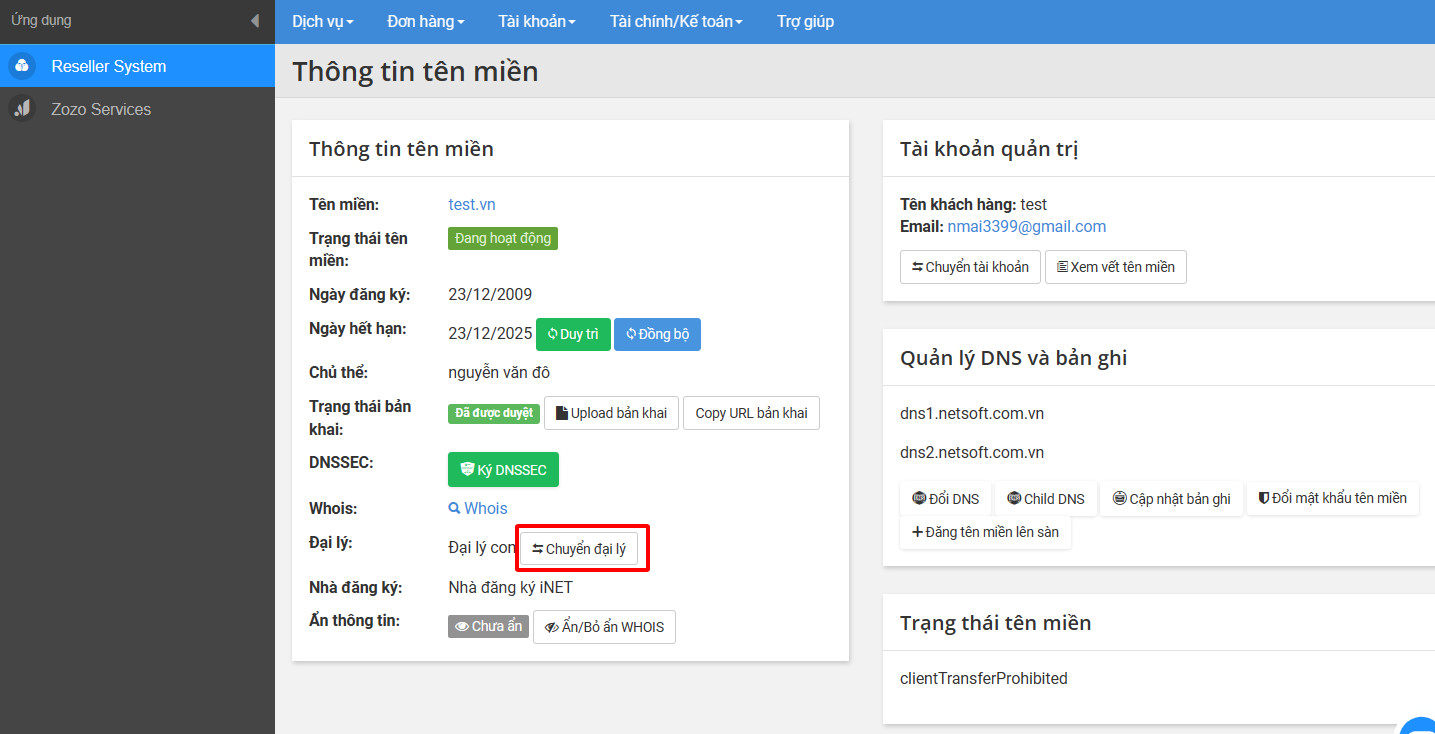The image size is (1435, 734).
Task: Open the chat bubble widget
Action: [1418, 727]
